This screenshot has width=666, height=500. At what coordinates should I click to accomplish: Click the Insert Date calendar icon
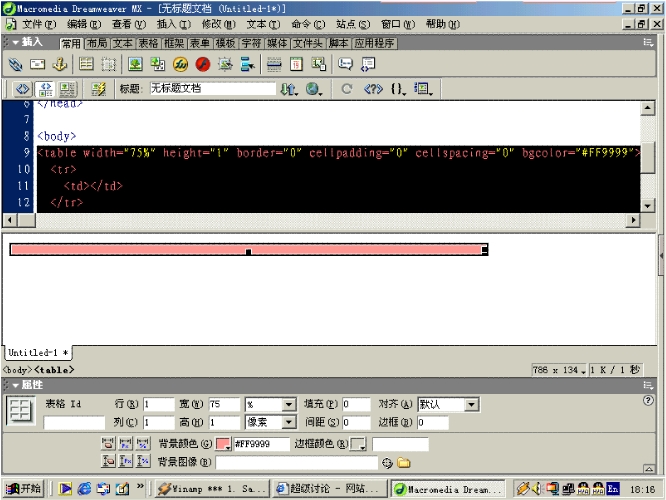[296, 64]
